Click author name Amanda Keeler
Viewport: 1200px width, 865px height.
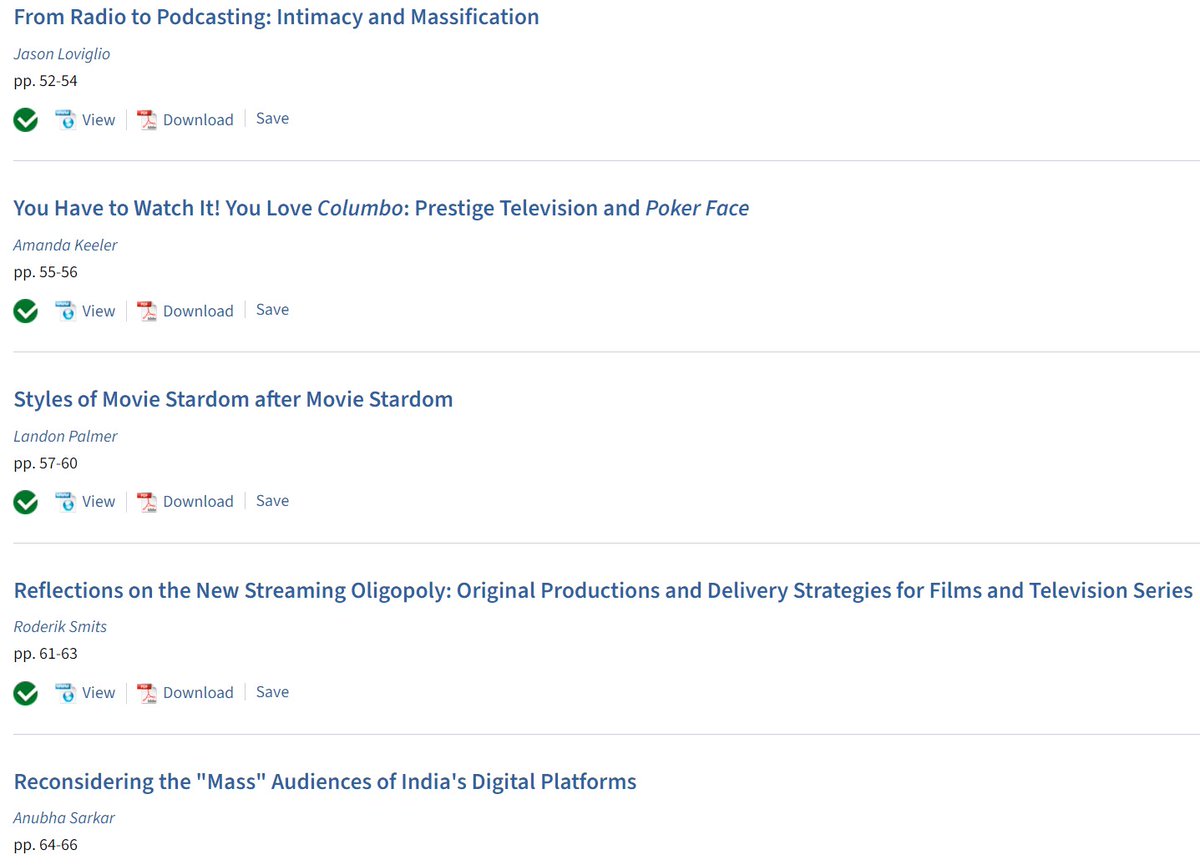click(65, 245)
